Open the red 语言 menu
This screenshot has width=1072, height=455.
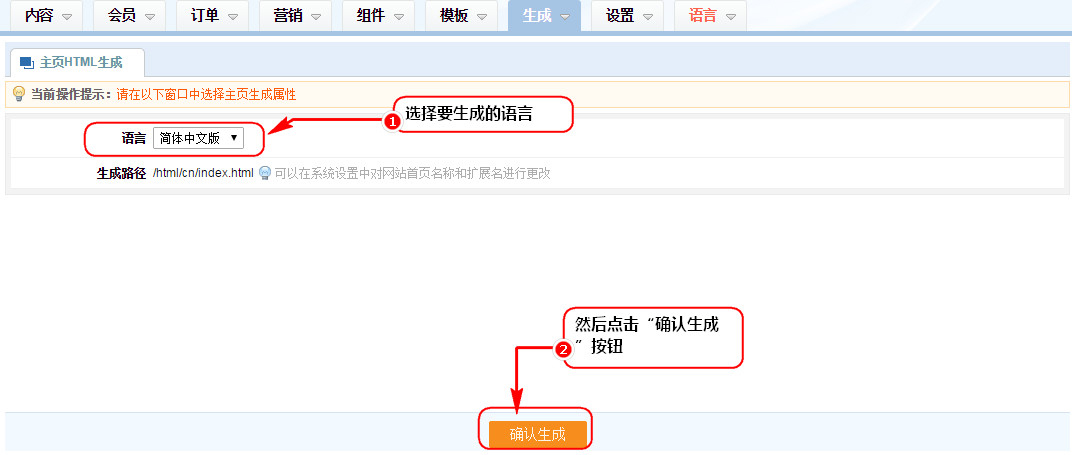(703, 16)
